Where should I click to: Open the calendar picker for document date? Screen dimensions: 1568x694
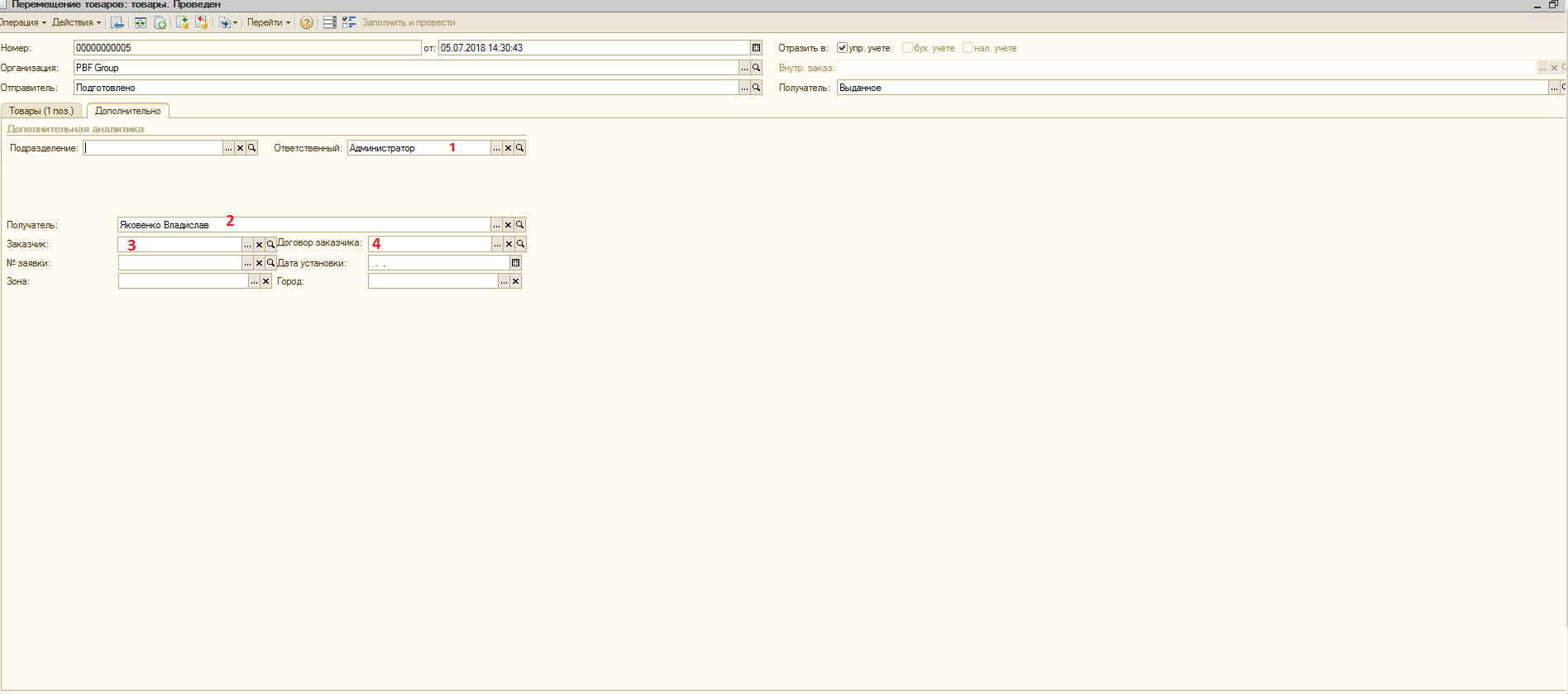pyautogui.click(x=756, y=48)
